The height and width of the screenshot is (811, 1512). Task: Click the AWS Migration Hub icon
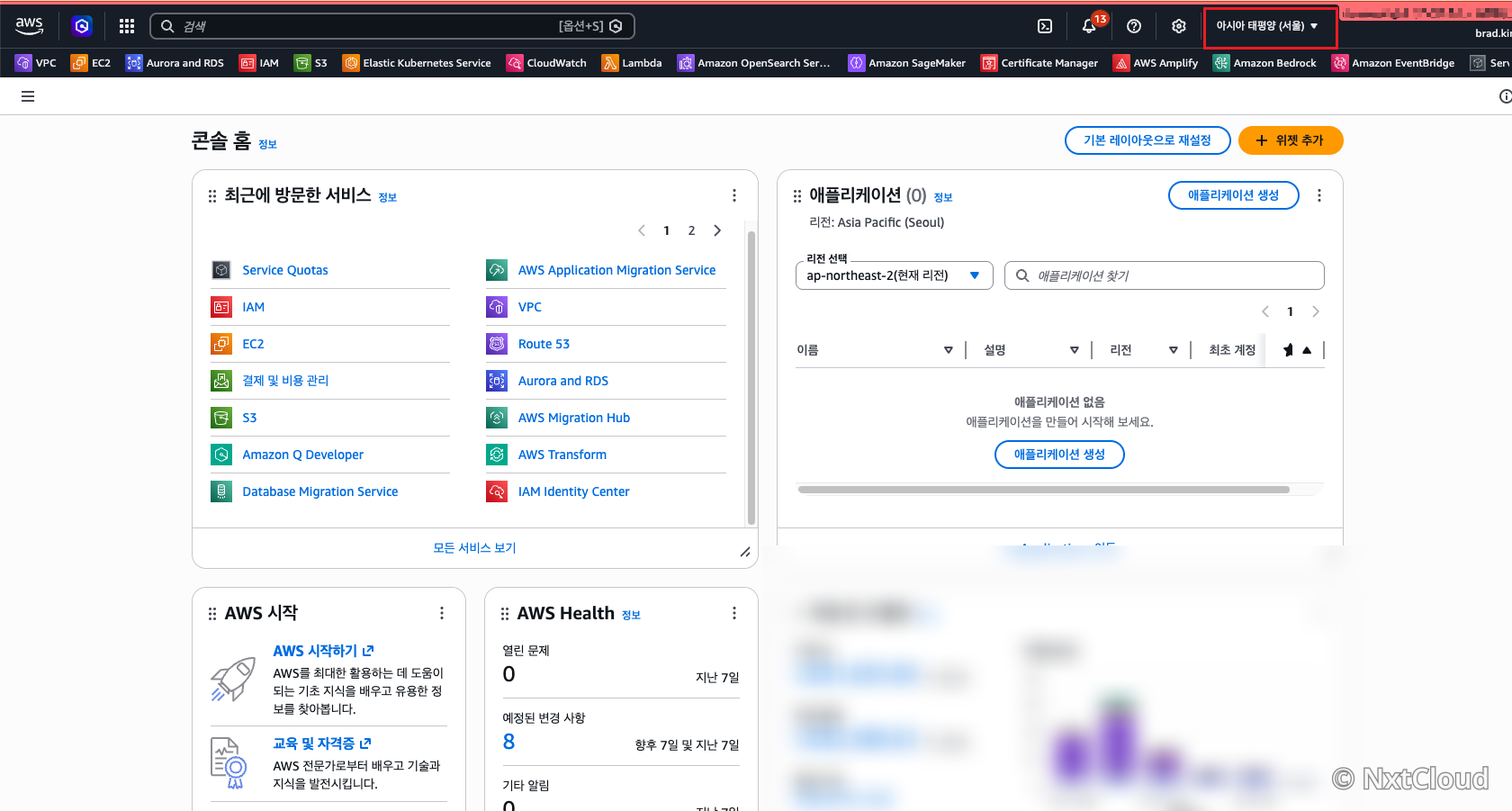tap(497, 418)
